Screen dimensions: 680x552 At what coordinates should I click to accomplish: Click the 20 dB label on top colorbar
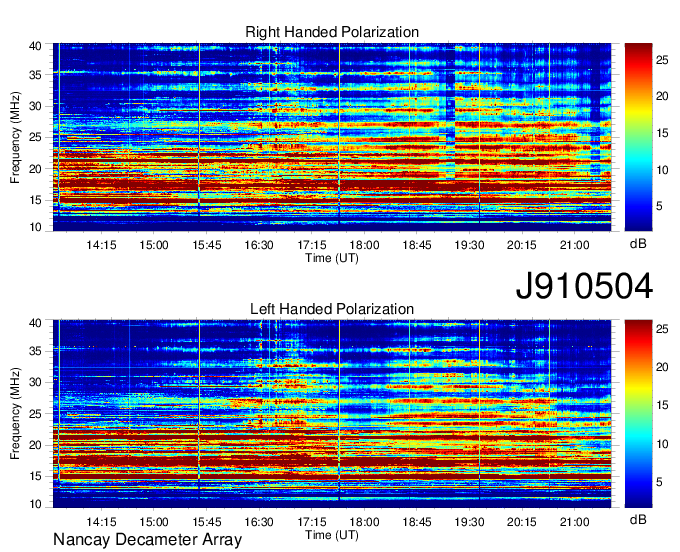[x=662, y=96]
